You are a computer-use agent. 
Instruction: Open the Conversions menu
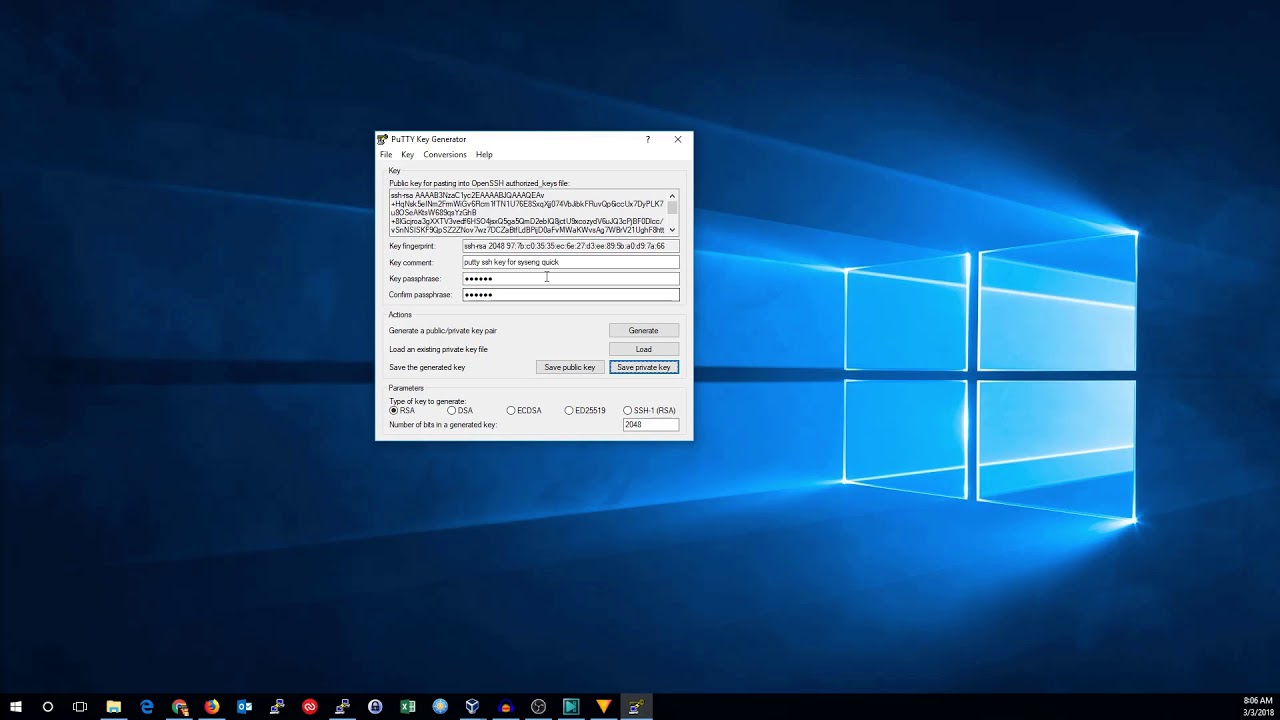445,155
